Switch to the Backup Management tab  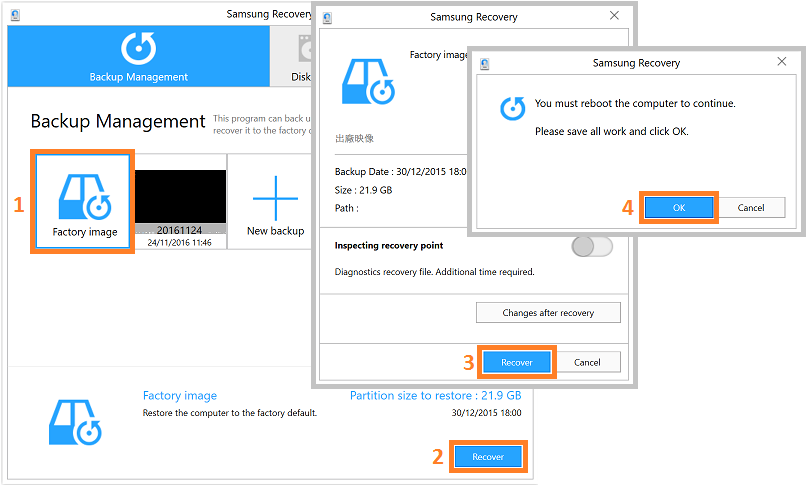(138, 56)
